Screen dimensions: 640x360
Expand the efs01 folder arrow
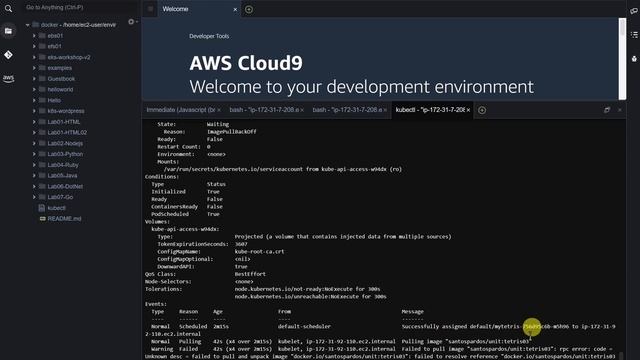34,47
